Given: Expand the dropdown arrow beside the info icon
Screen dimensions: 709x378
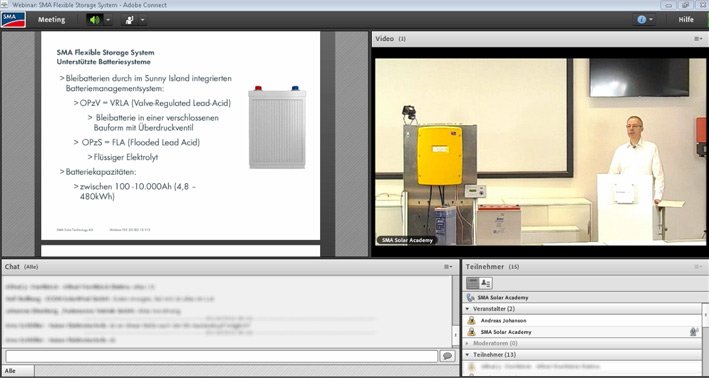Looking at the screenshot, I should point(651,20).
